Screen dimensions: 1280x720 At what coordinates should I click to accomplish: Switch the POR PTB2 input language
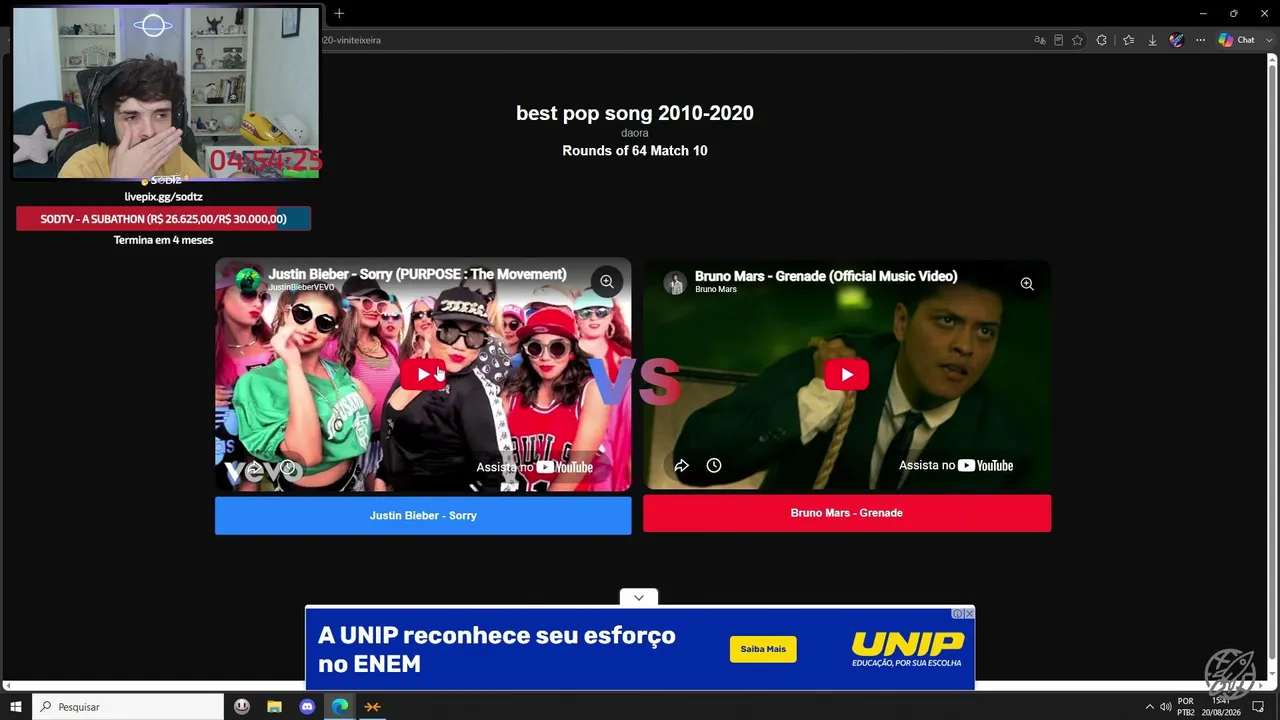(x=1186, y=707)
